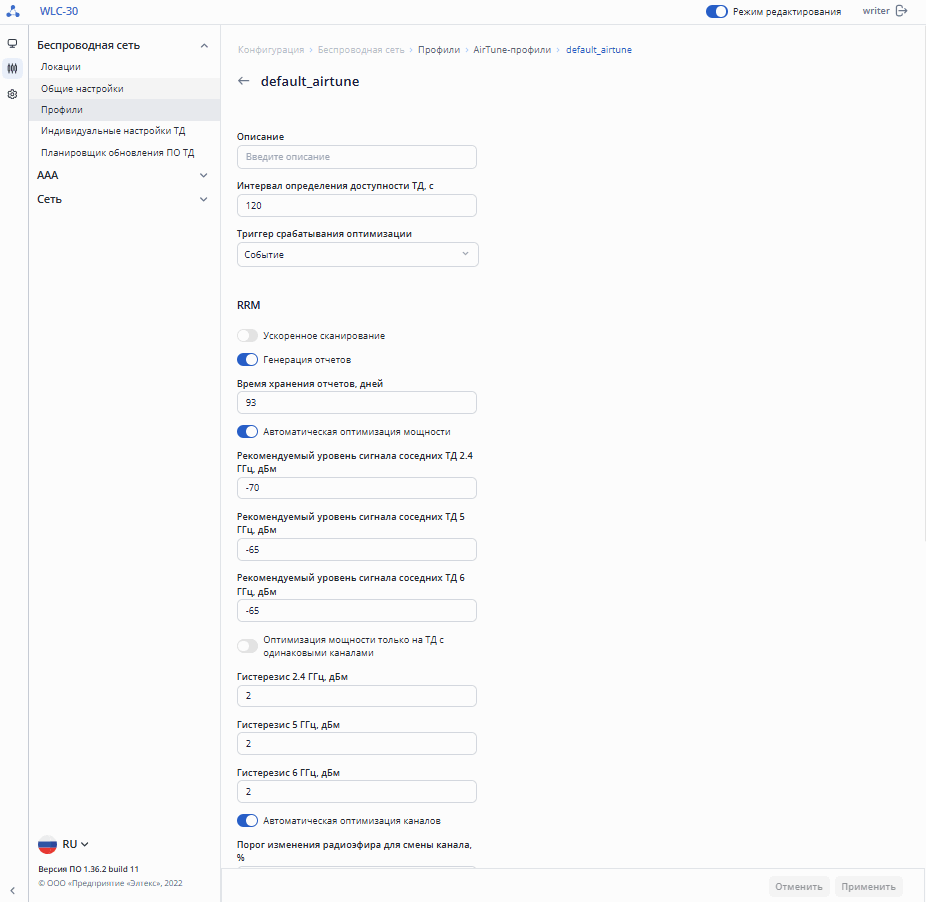
Task: Click the WLC-30 logo icon
Action: (13, 11)
